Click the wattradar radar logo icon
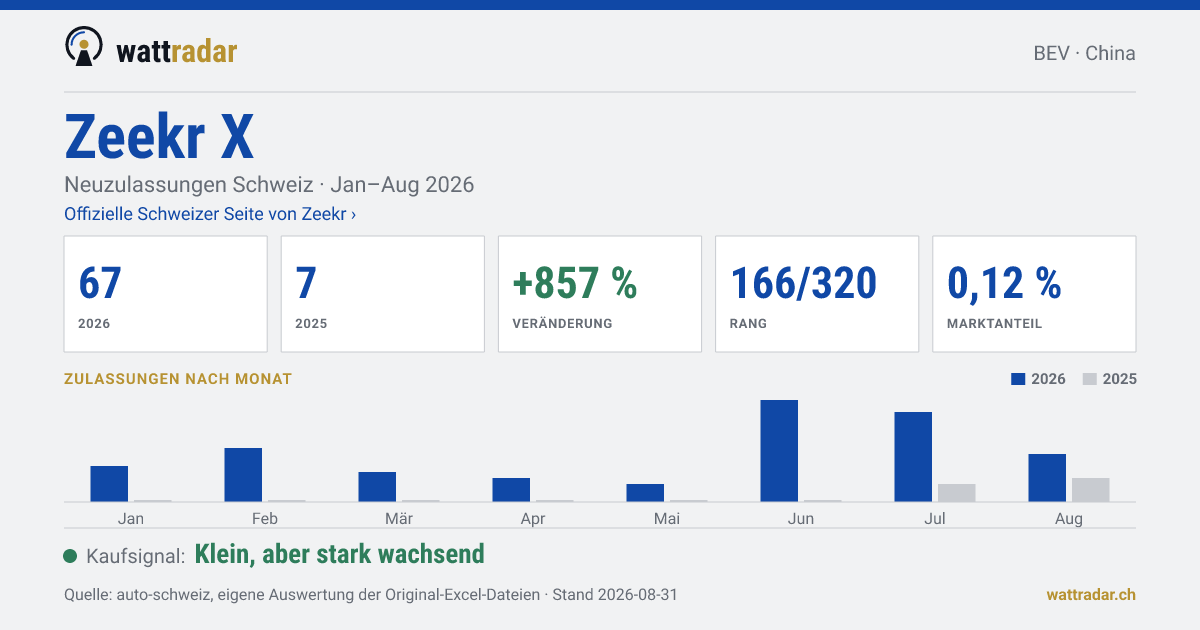 tap(83, 47)
